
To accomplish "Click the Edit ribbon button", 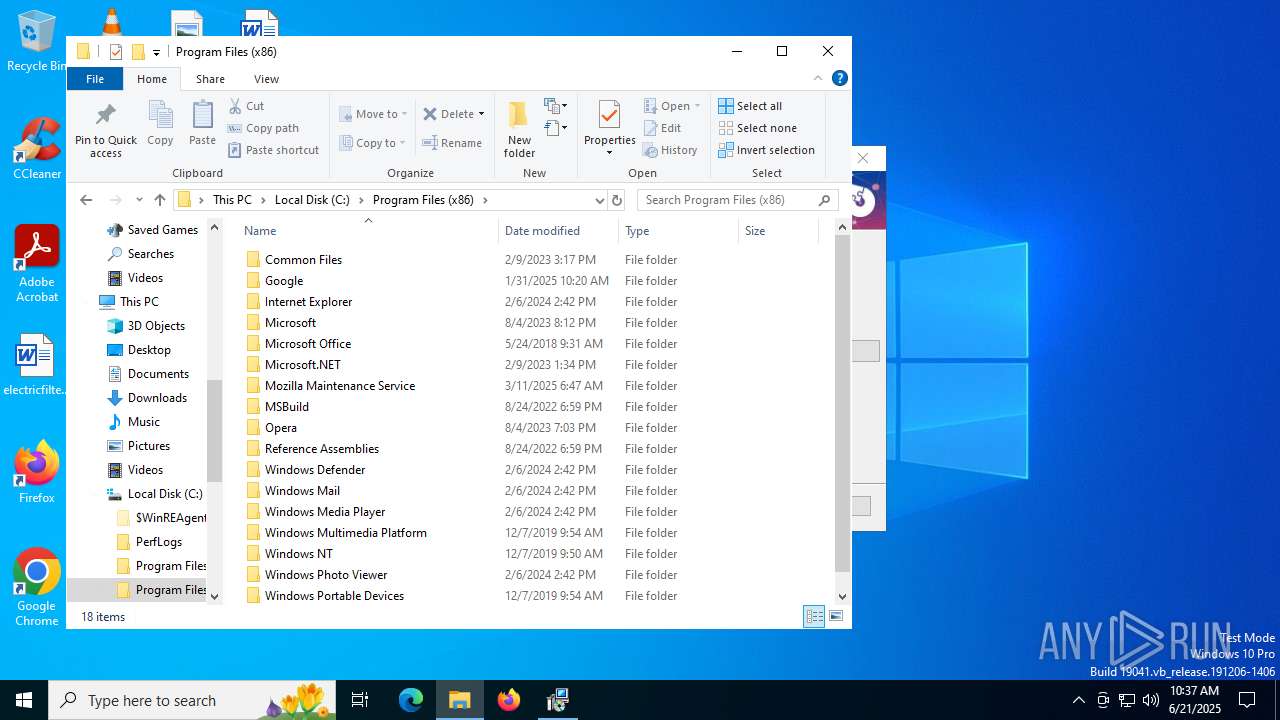I will [x=663, y=128].
